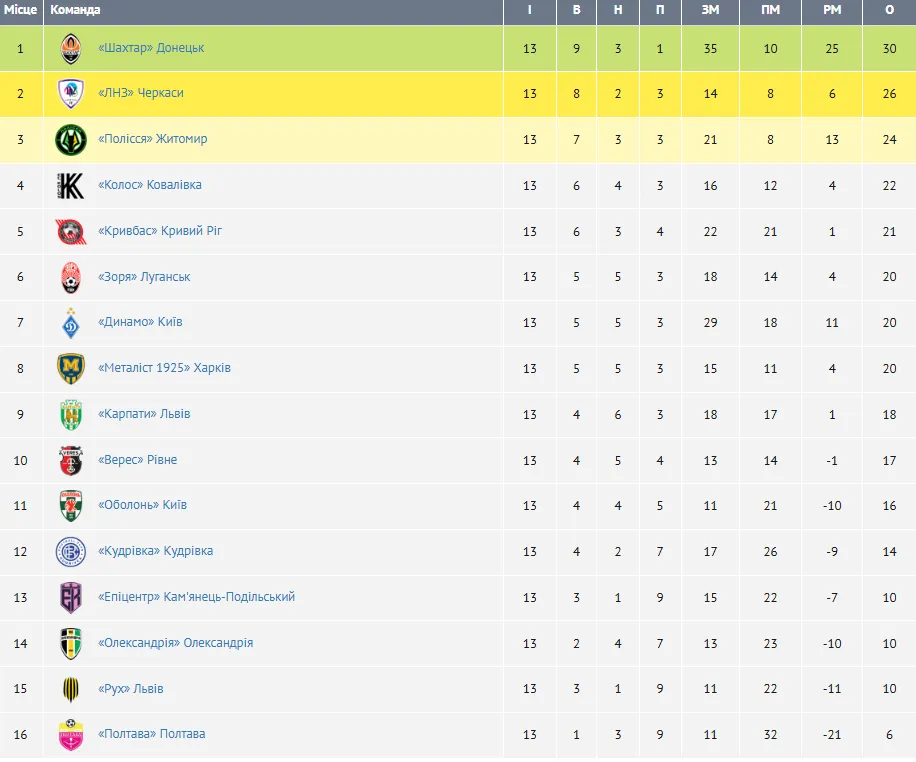Click the Полтава team crest

tap(70, 735)
